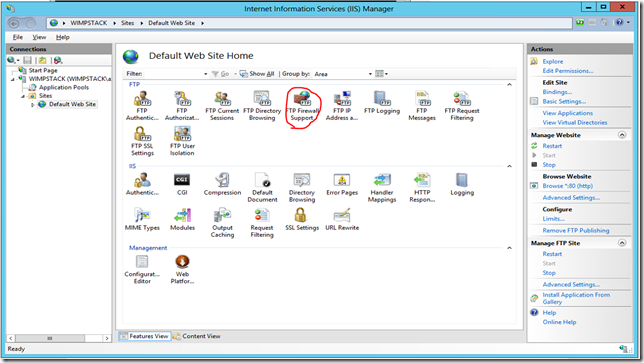The width and height of the screenshot is (644, 363).
Task: Open Configuration Editor
Action: coord(142,269)
